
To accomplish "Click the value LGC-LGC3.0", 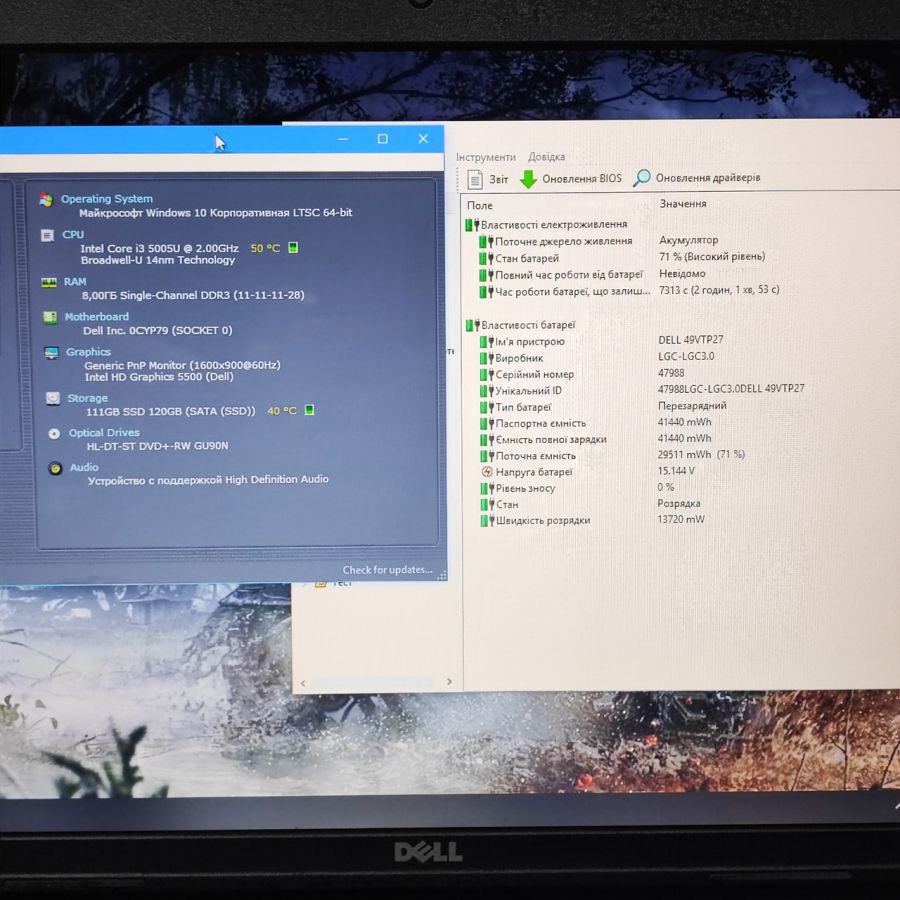I will coord(686,356).
